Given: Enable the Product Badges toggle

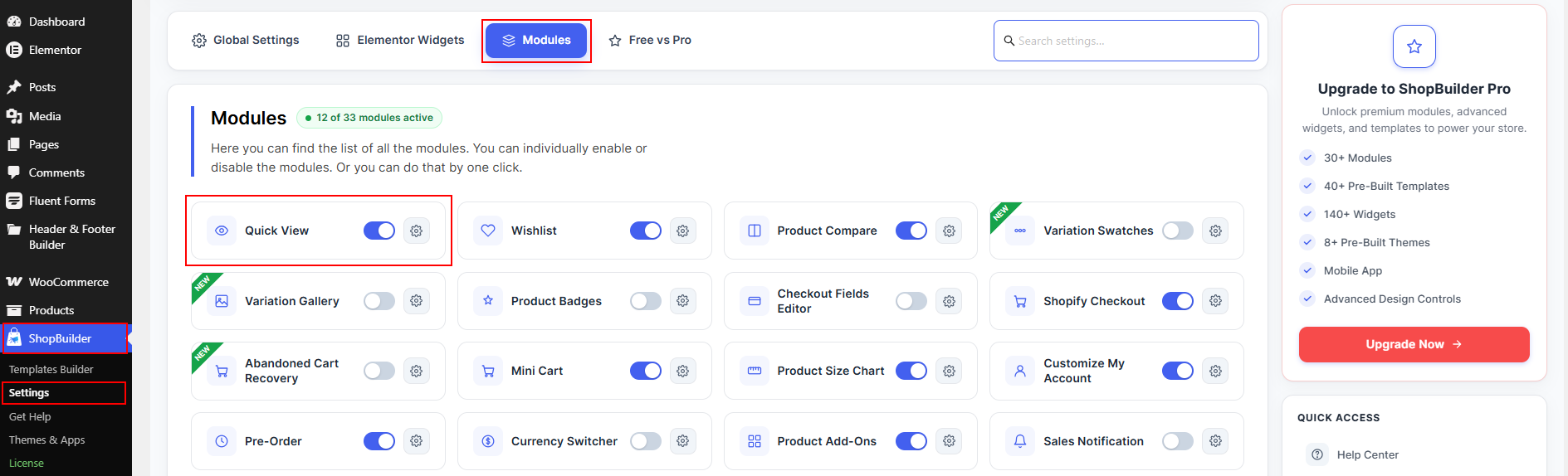Looking at the screenshot, I should coord(646,301).
